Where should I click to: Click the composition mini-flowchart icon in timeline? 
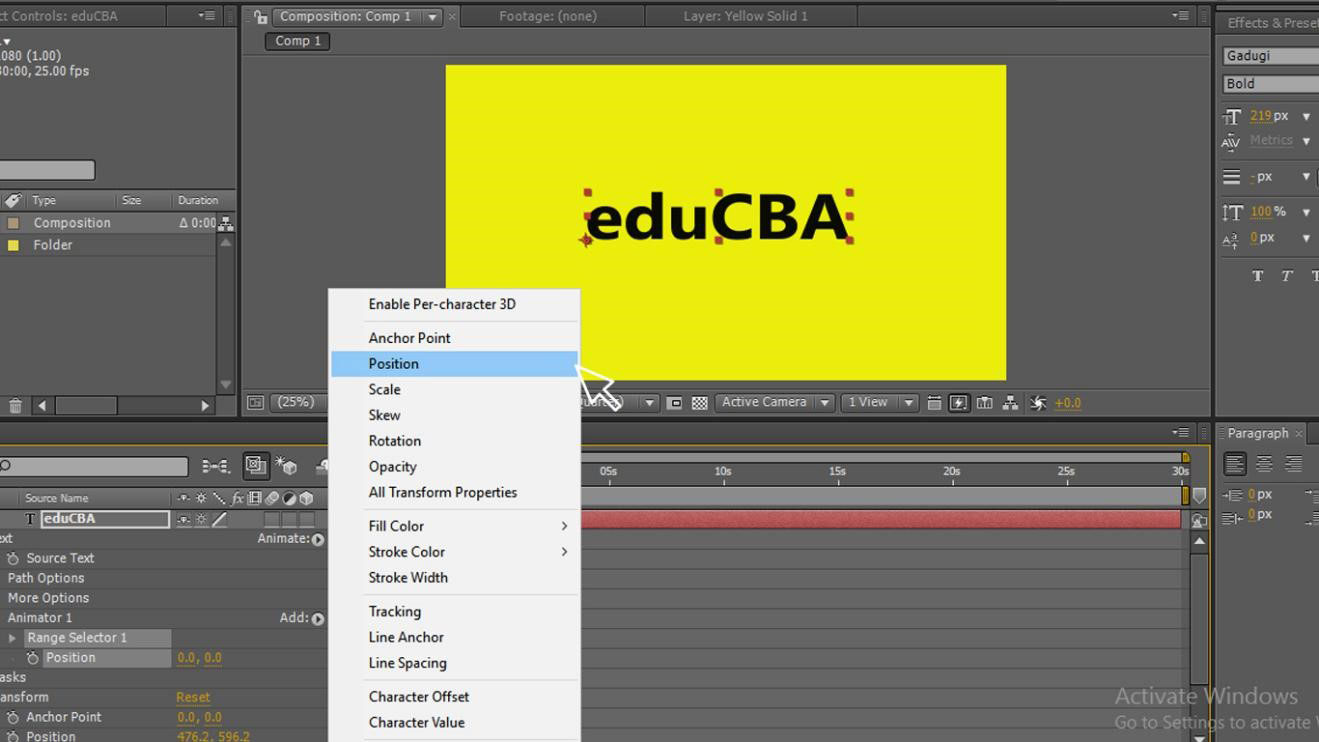click(x=215, y=466)
